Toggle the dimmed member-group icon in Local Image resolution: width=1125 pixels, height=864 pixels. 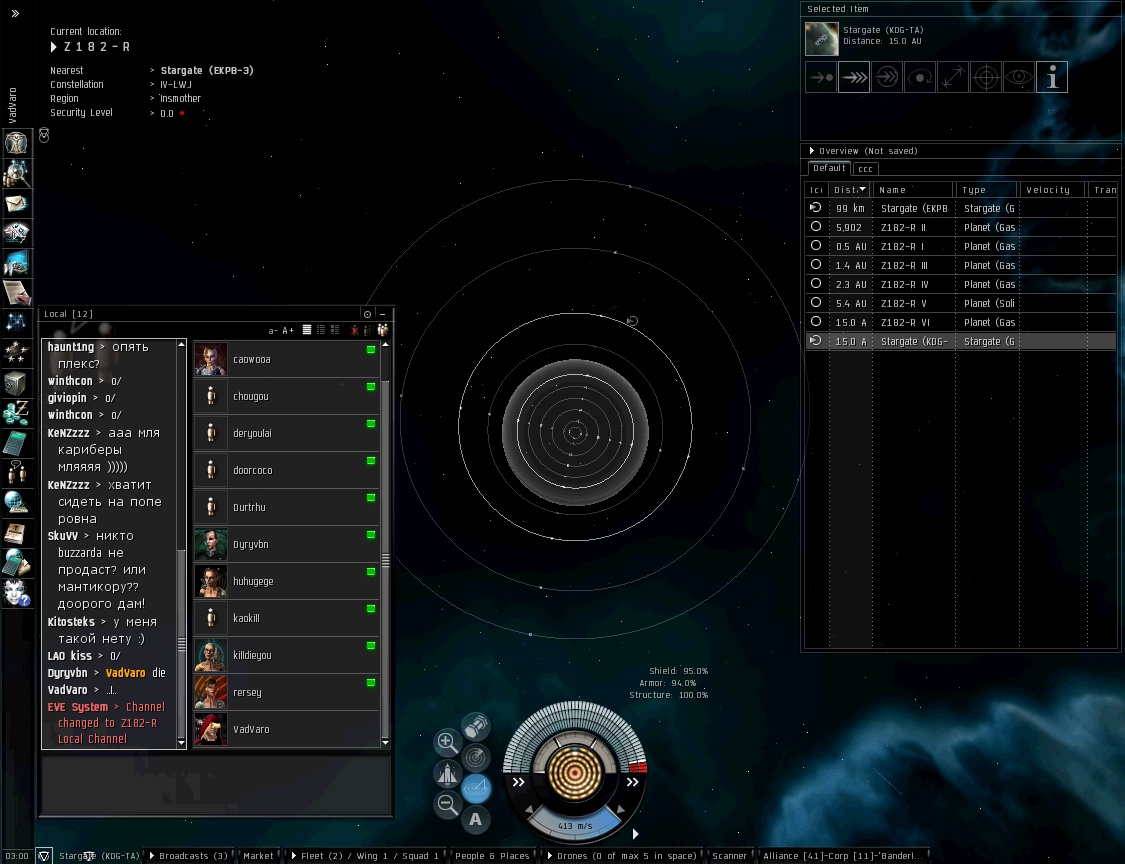[367, 330]
